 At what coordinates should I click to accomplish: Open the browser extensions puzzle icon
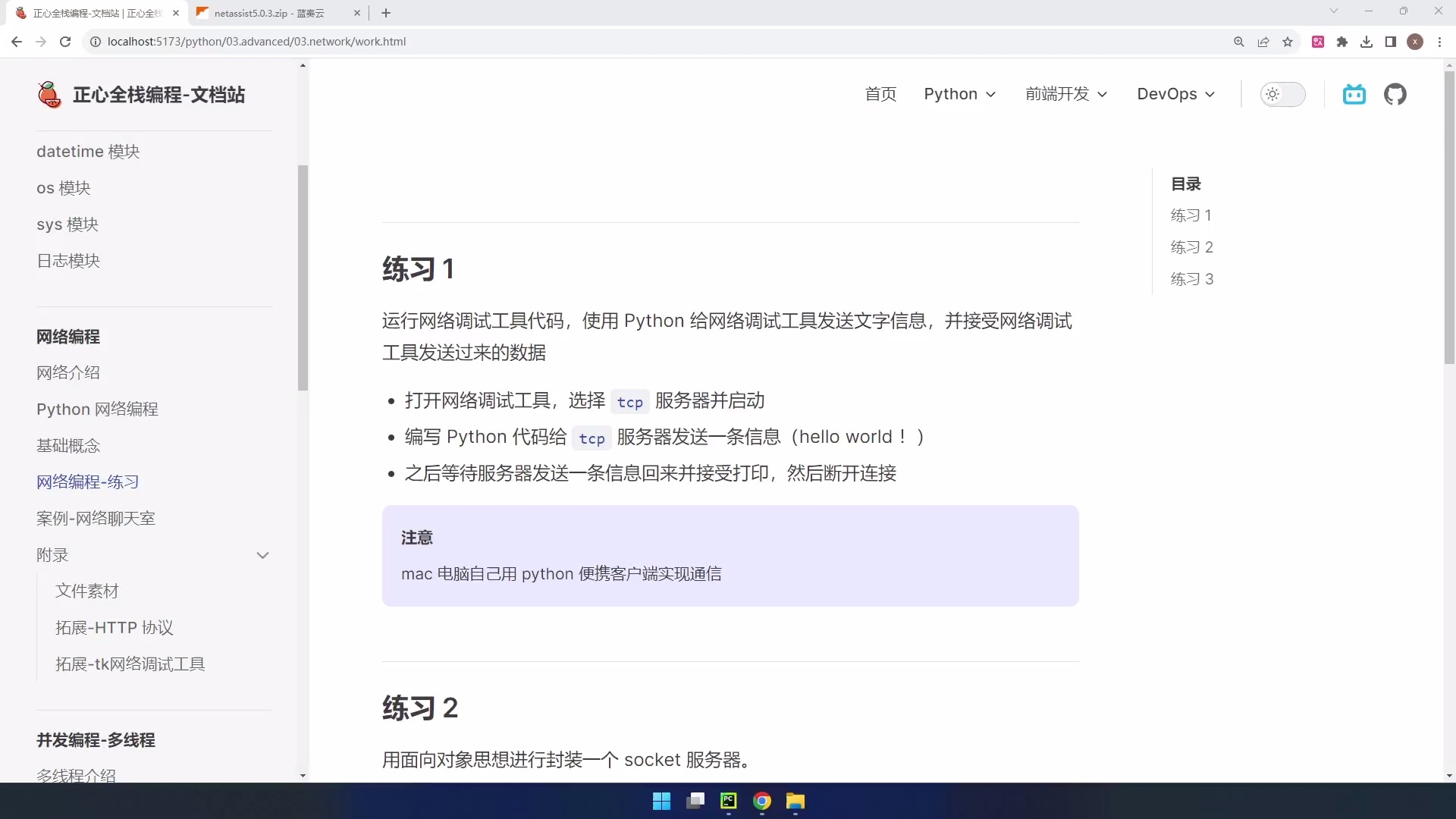tap(1342, 42)
